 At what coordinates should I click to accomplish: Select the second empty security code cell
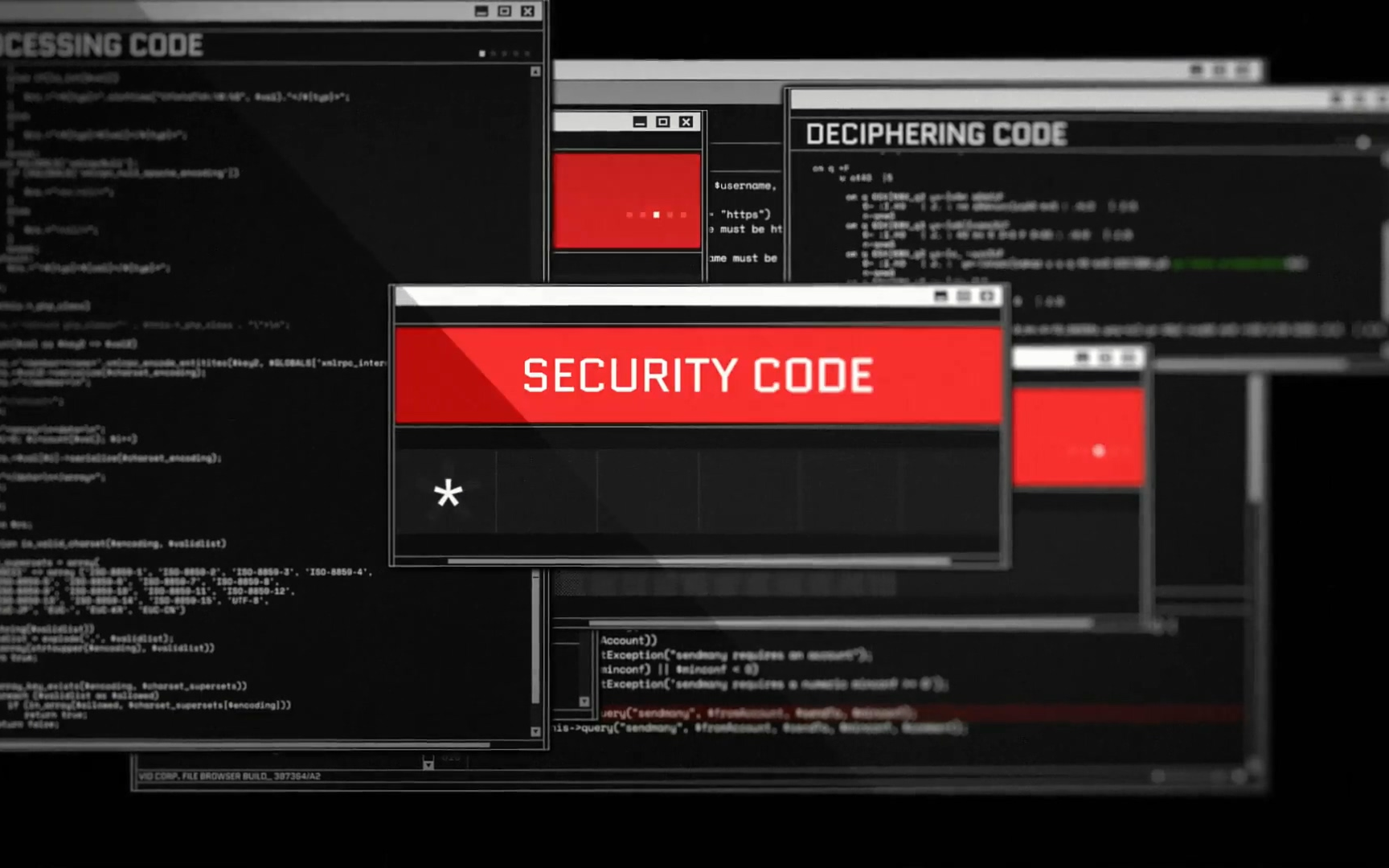(547, 492)
